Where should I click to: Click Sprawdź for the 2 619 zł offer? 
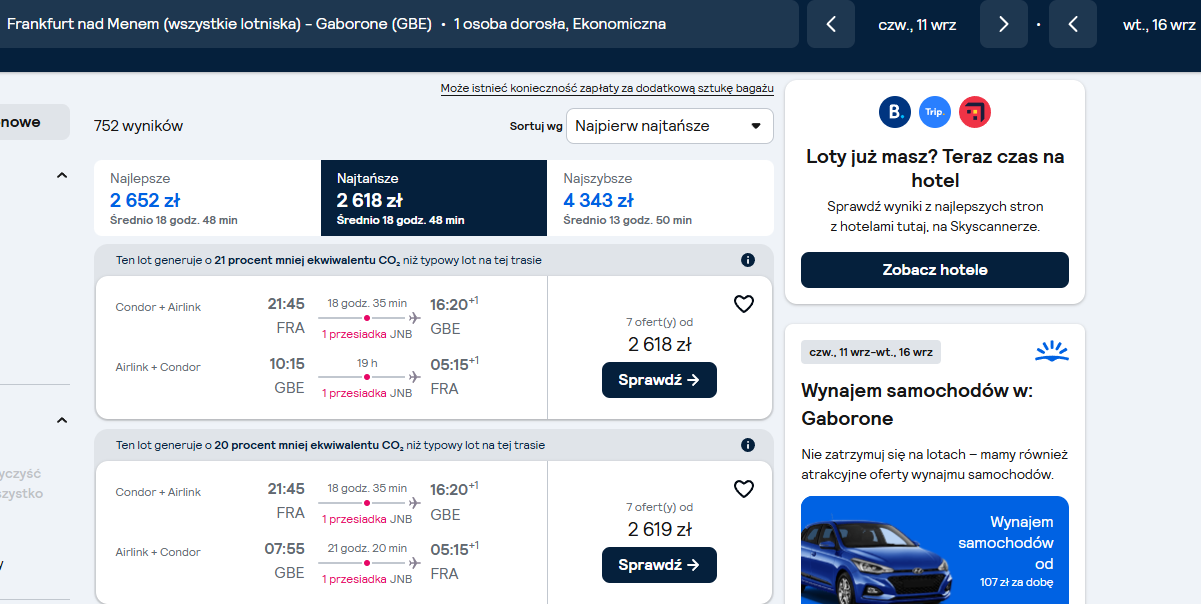click(659, 565)
